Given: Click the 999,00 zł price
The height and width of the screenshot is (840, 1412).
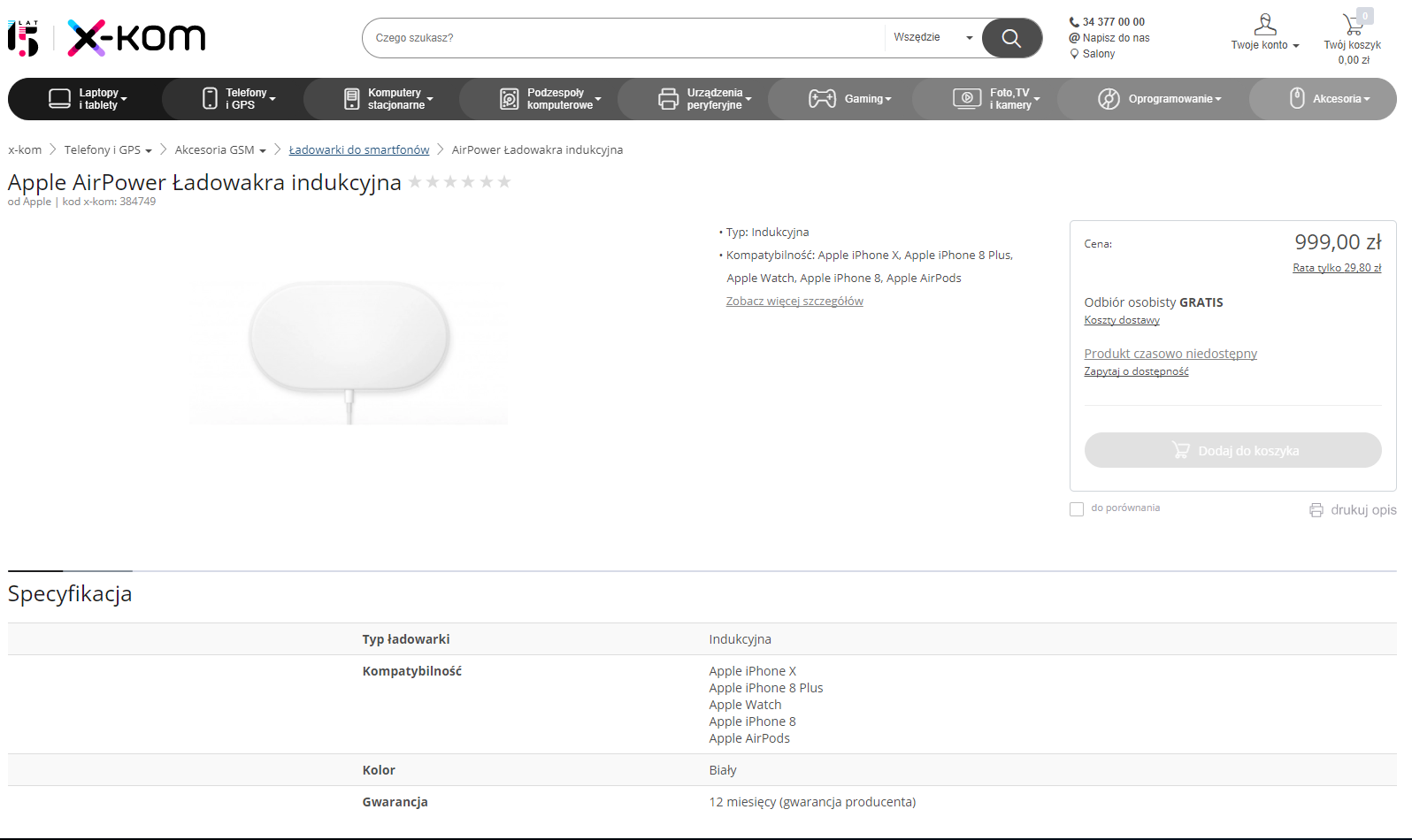Looking at the screenshot, I should pos(1338,242).
